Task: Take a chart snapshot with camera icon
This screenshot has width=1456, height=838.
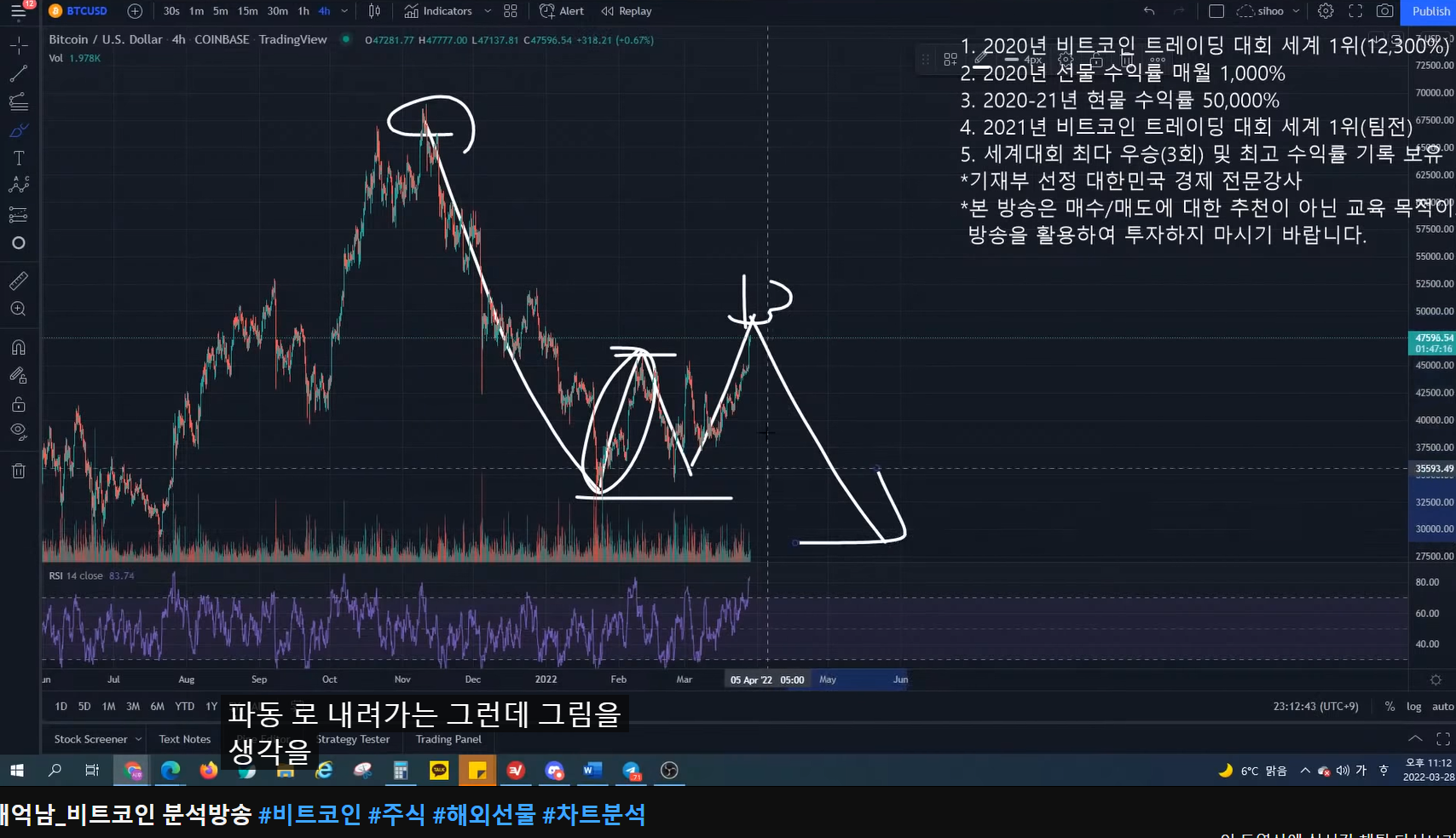Action: click(1385, 11)
